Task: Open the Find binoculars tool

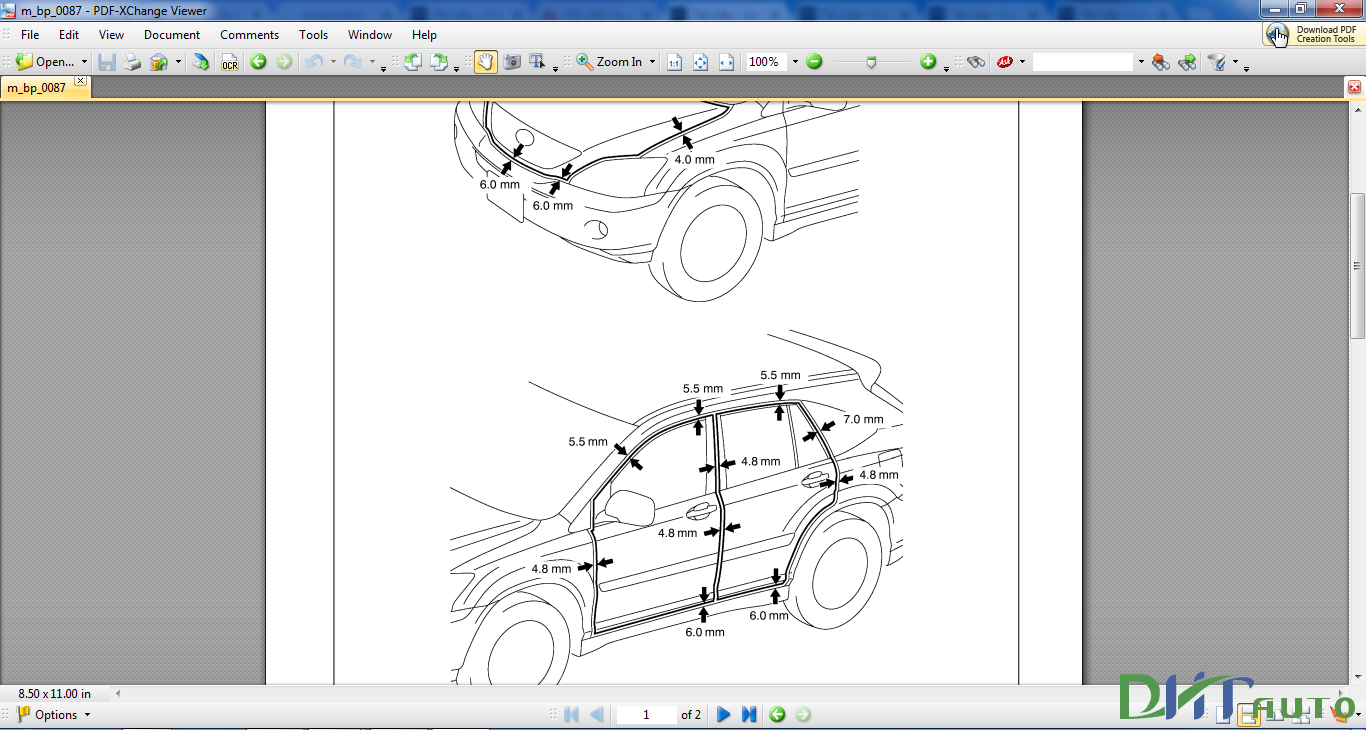Action: pos(976,62)
